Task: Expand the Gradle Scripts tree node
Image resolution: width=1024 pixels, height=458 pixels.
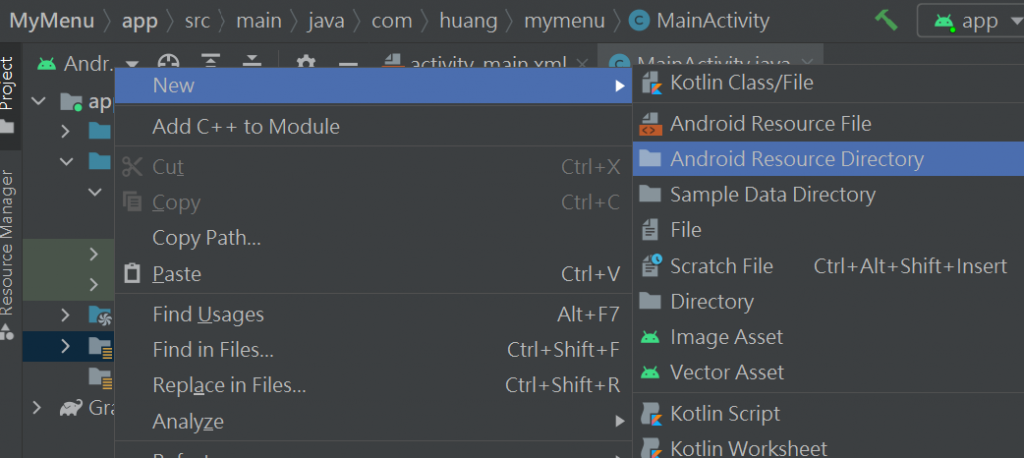Action: (37, 408)
